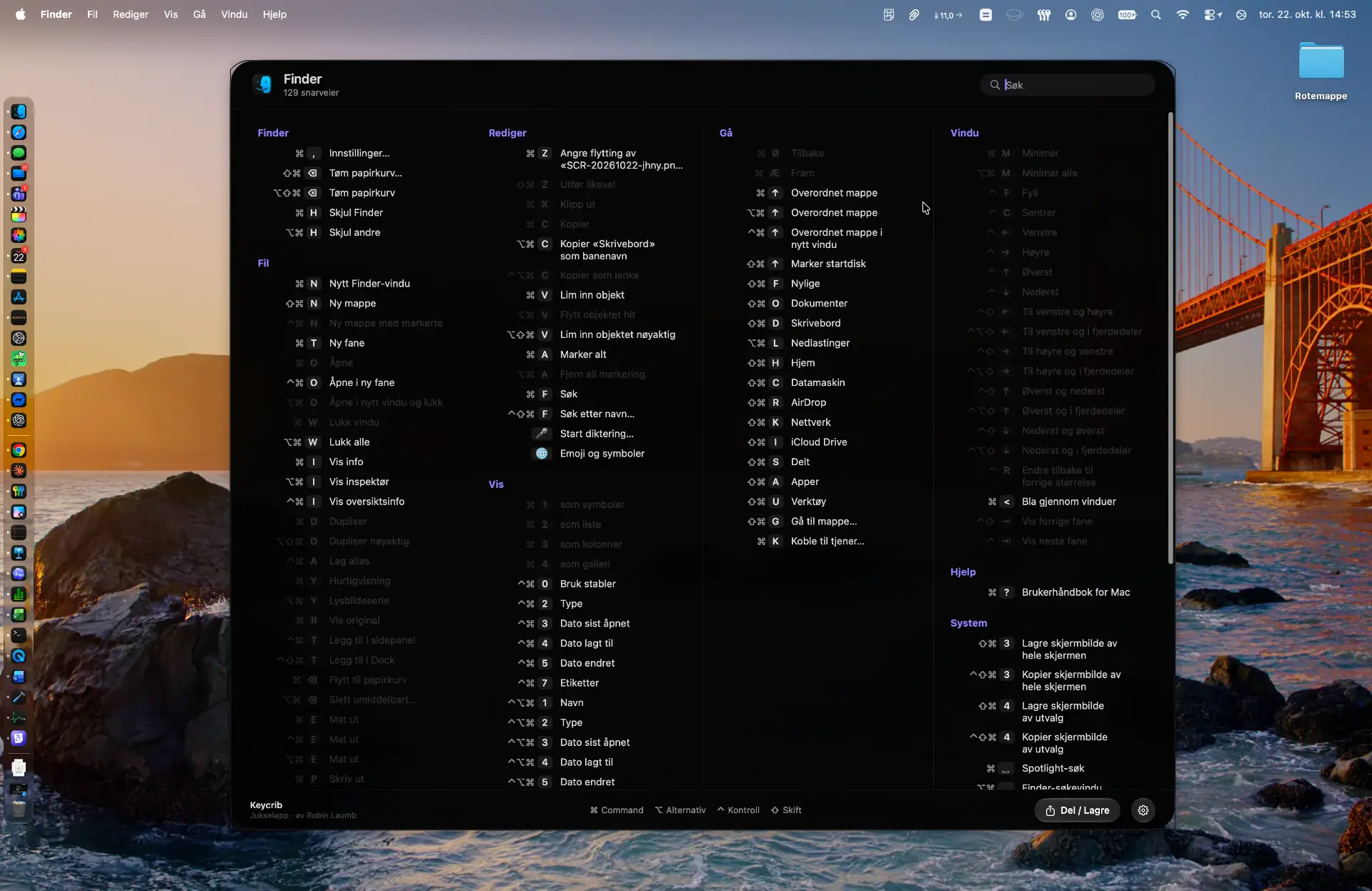This screenshot has height=891, width=1372.
Task: Click the 'Brukerhåndbok for Mac' shortcut row
Action: coord(1060,592)
